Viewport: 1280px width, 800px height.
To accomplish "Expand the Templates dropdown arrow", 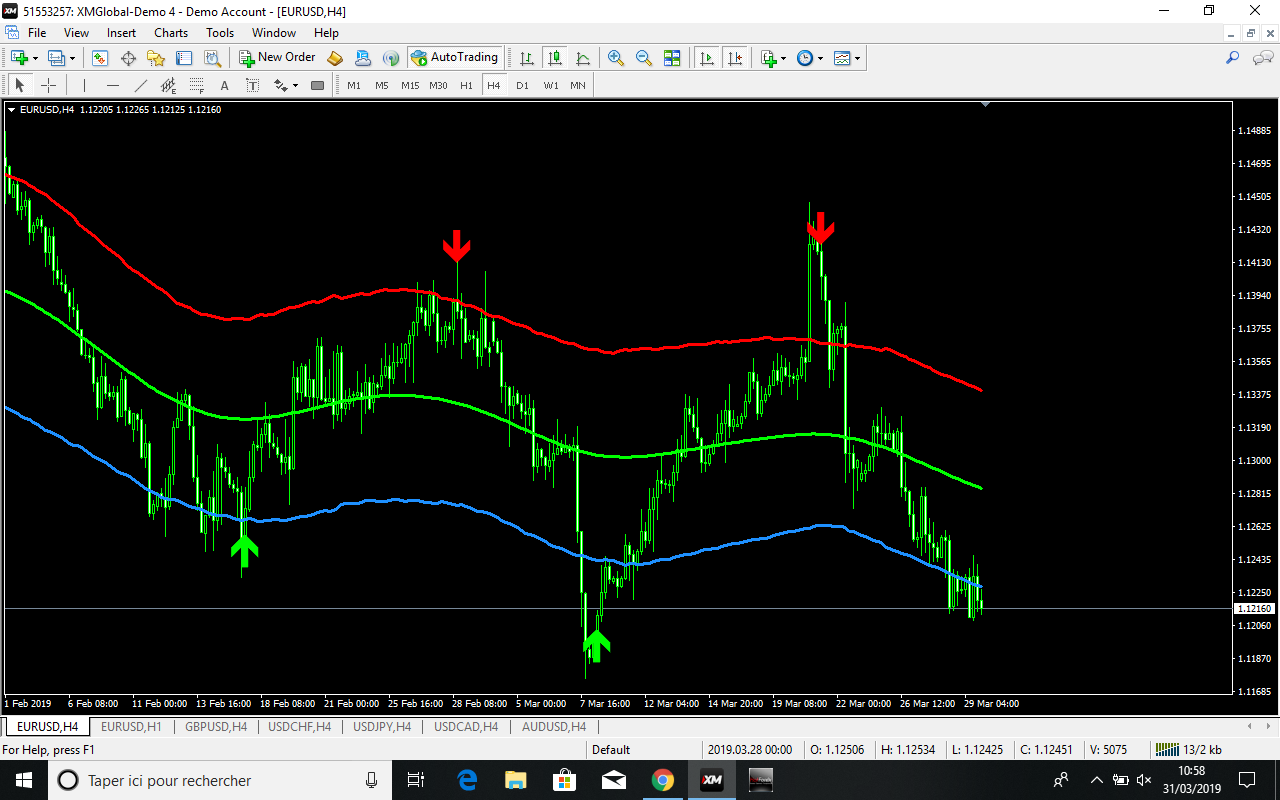I will coord(857,58).
